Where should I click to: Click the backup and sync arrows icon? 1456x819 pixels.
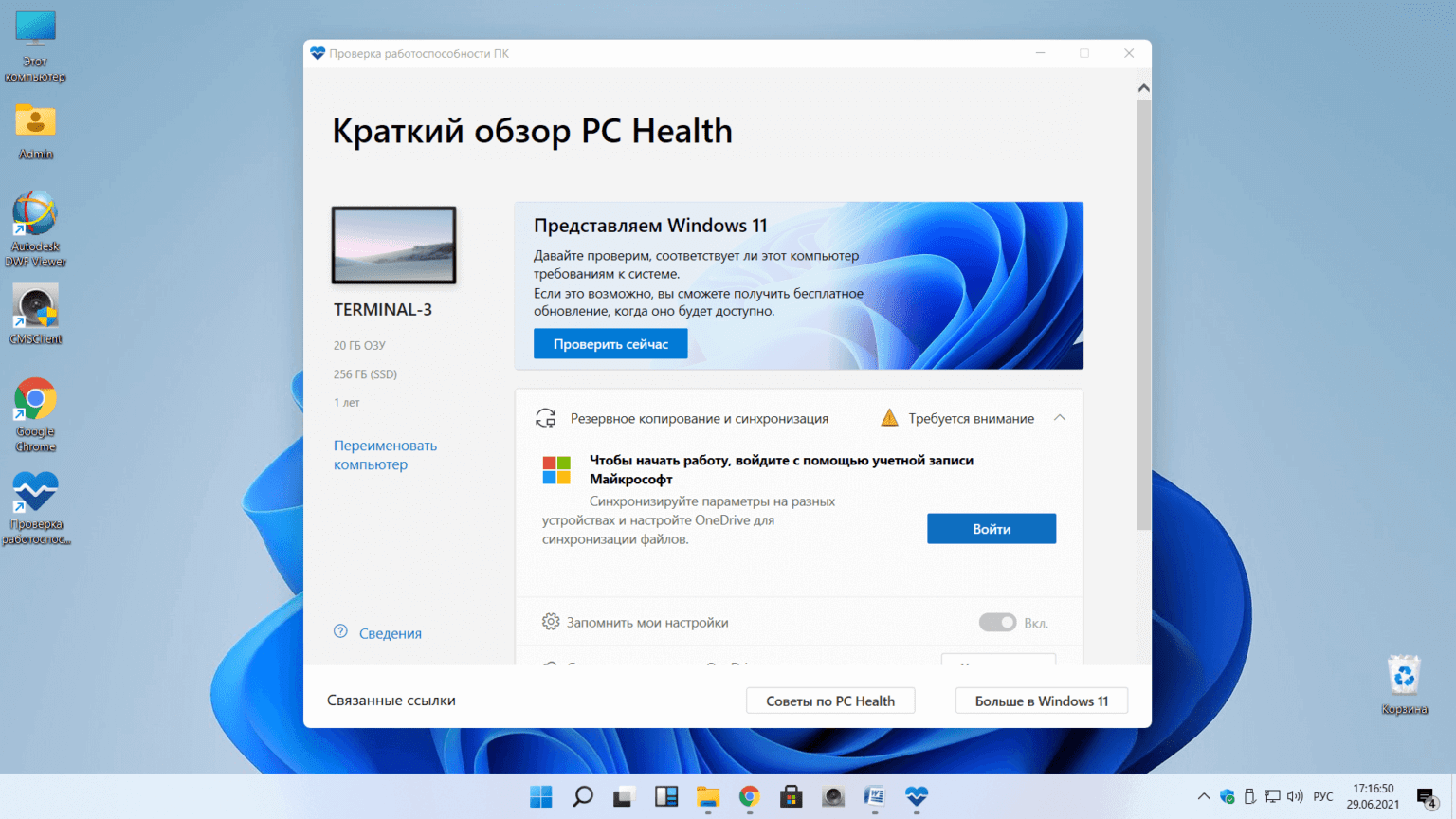pos(545,418)
